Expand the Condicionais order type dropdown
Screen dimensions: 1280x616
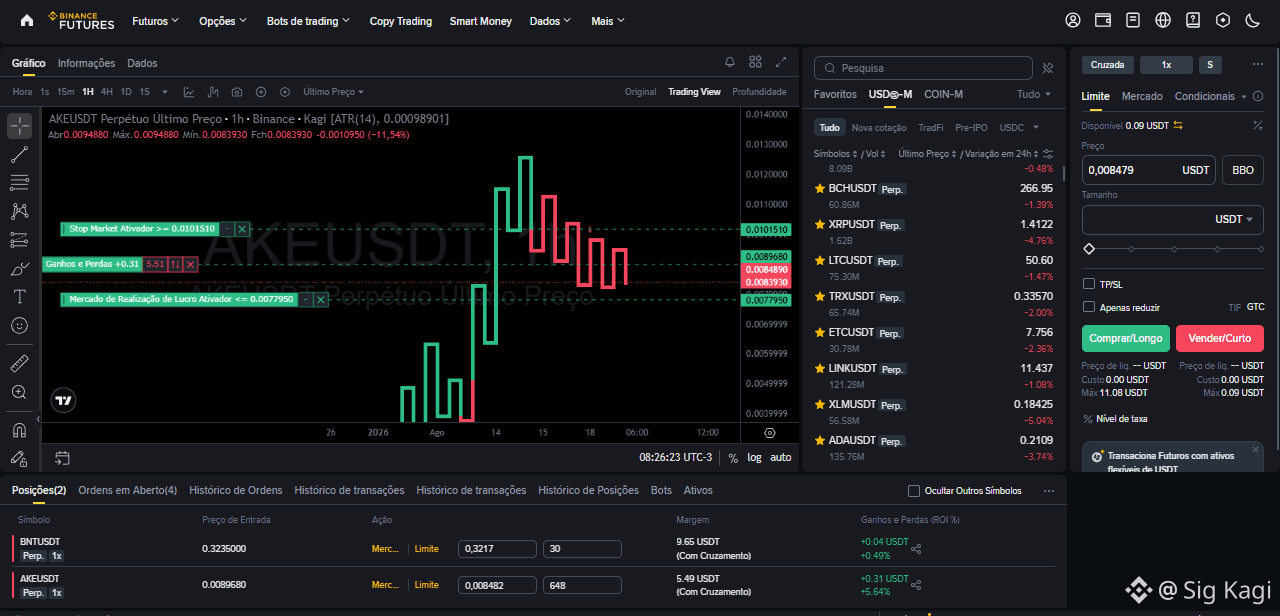(x=1211, y=96)
